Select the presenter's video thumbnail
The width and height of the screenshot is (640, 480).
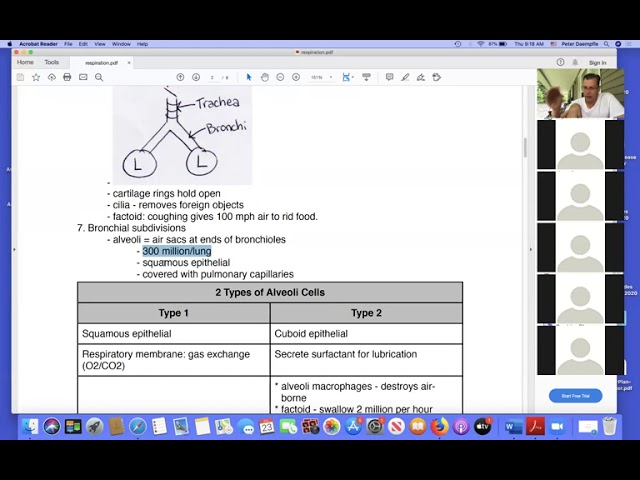pyautogui.click(x=580, y=93)
